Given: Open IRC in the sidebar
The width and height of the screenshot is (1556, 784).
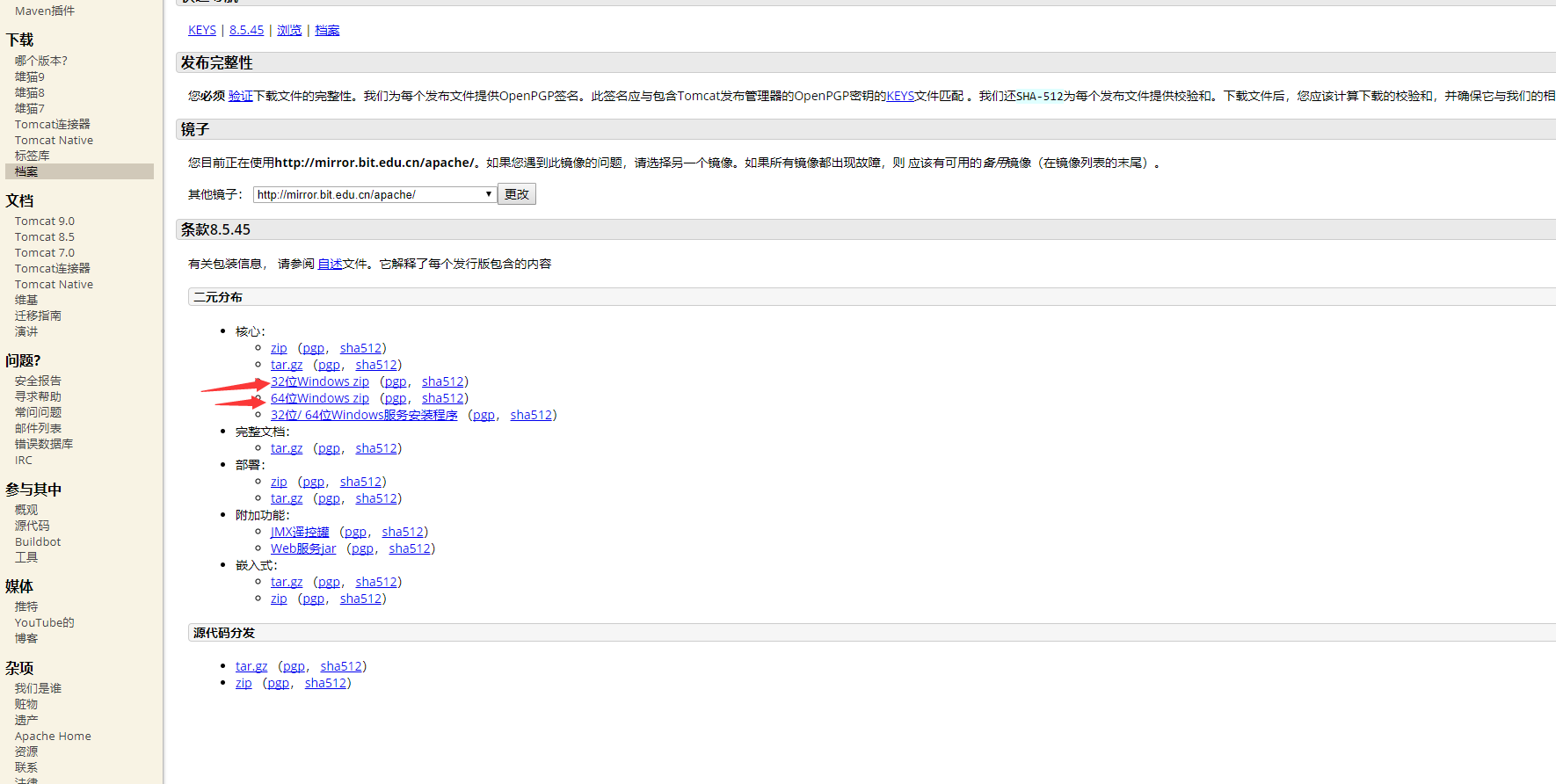Looking at the screenshot, I should 24,460.
